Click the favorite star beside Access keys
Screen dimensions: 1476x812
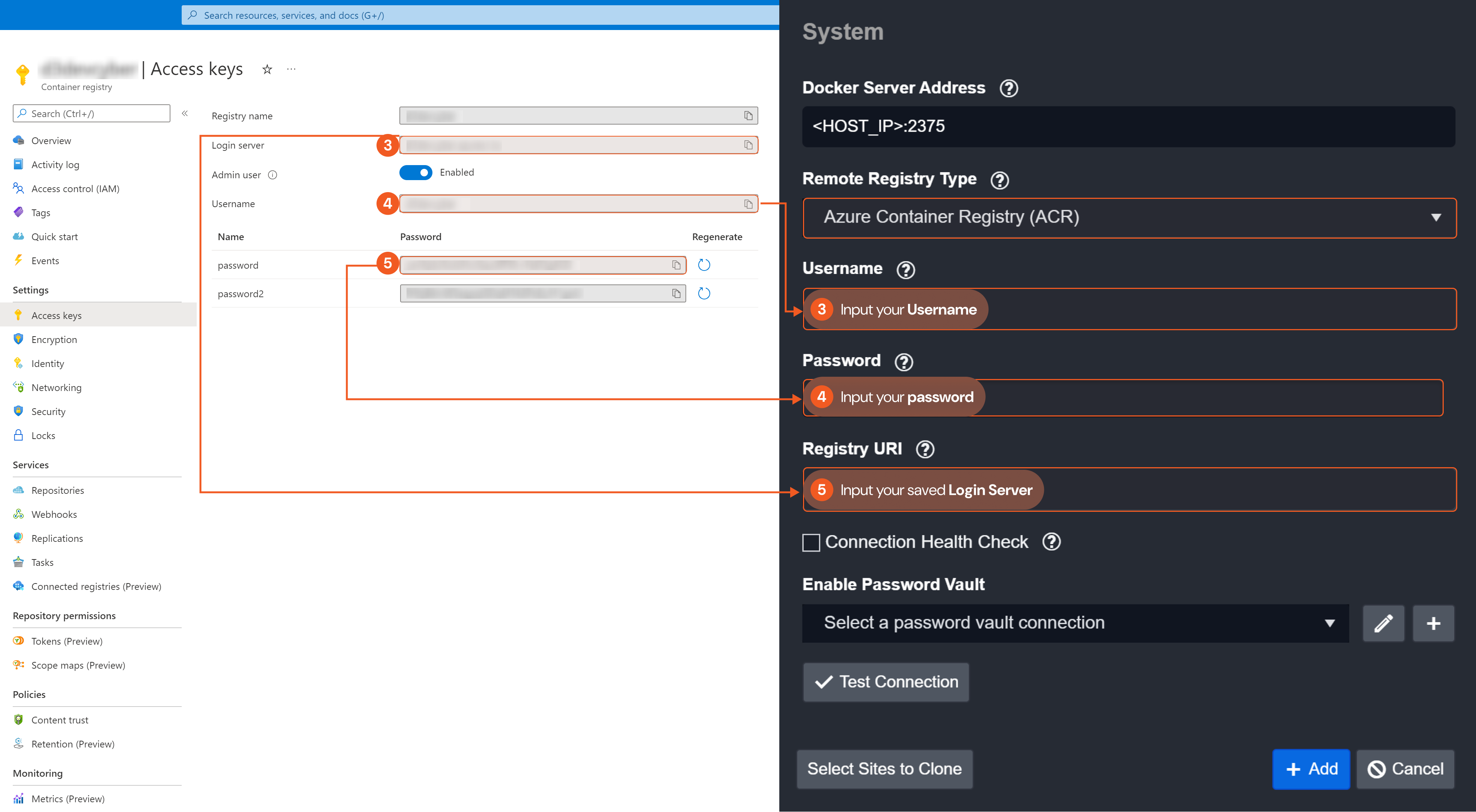267,69
